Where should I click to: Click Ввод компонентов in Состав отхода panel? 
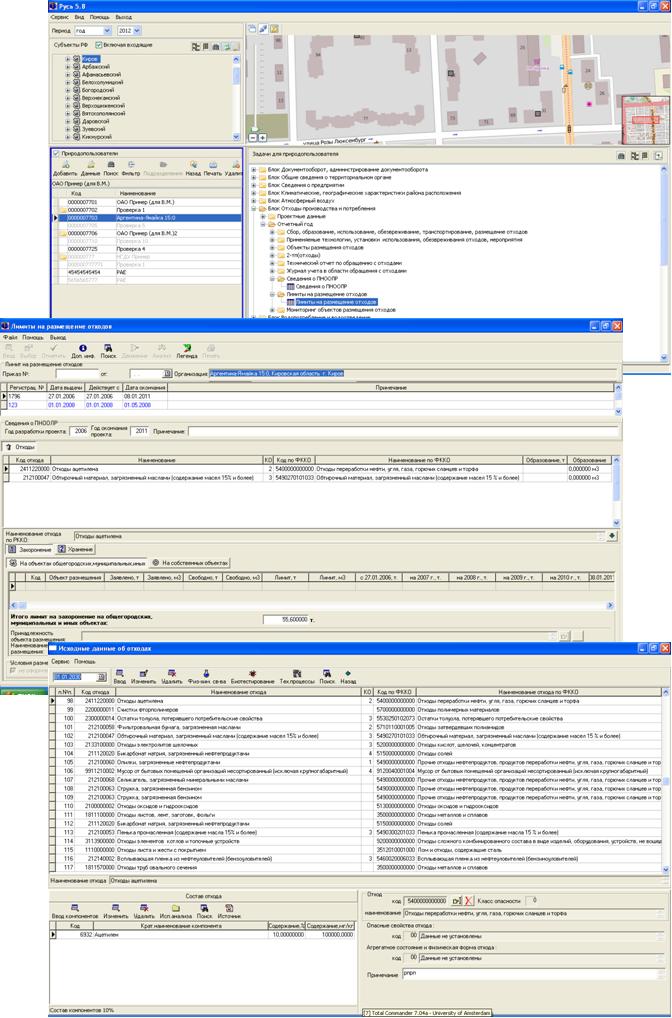[x=72, y=910]
